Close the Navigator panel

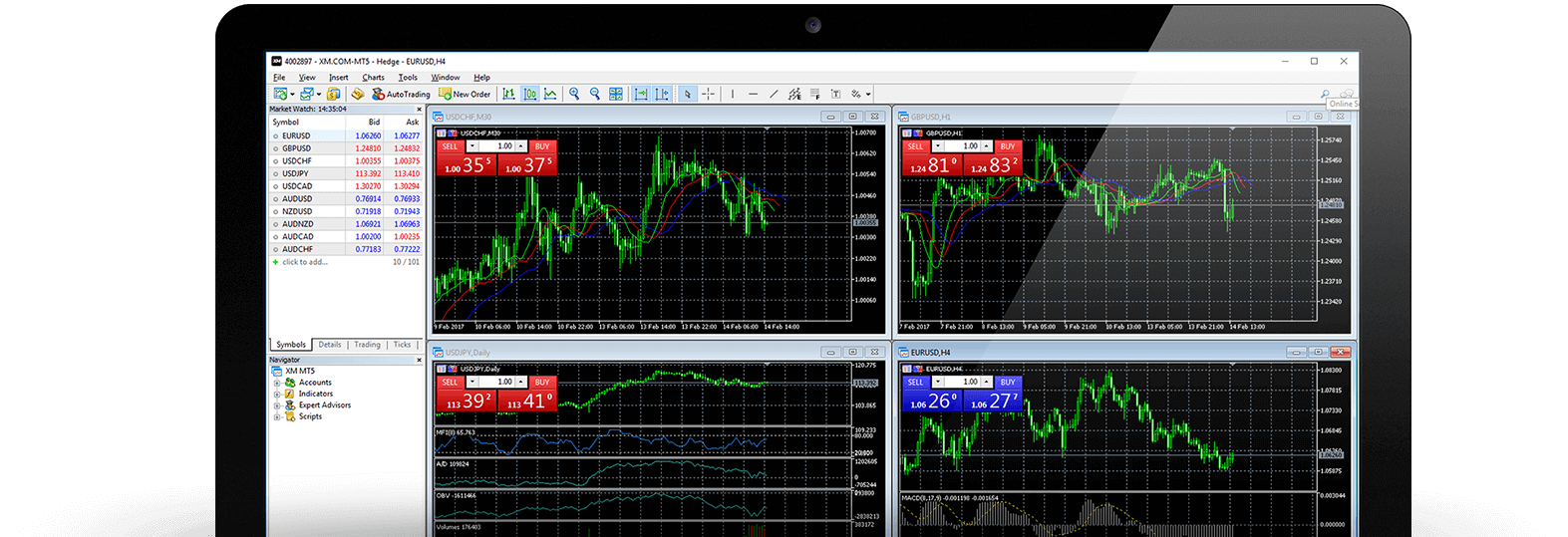click(x=419, y=360)
